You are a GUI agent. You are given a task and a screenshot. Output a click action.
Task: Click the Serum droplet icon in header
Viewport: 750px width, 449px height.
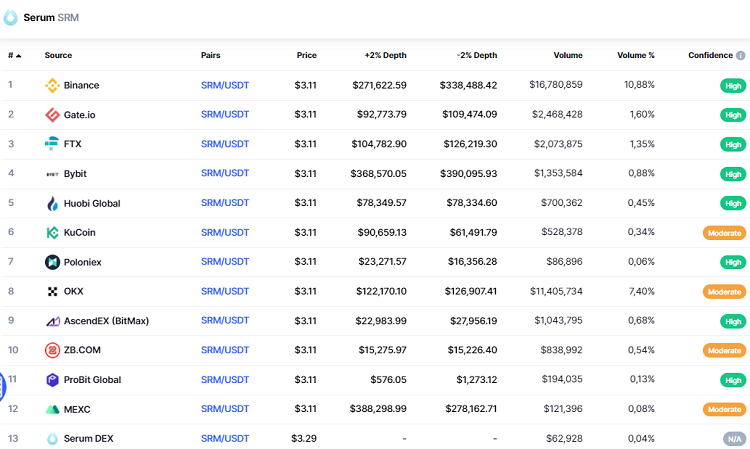click(x=11, y=17)
